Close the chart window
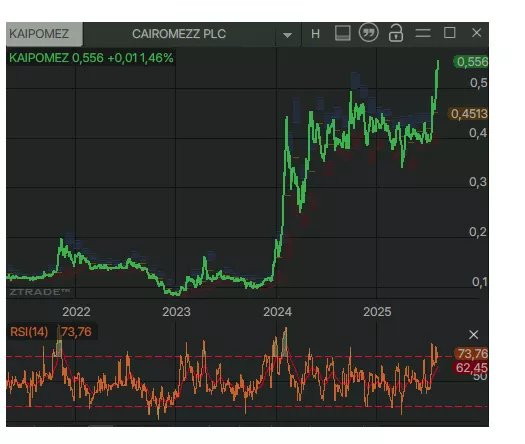 [x=476, y=33]
